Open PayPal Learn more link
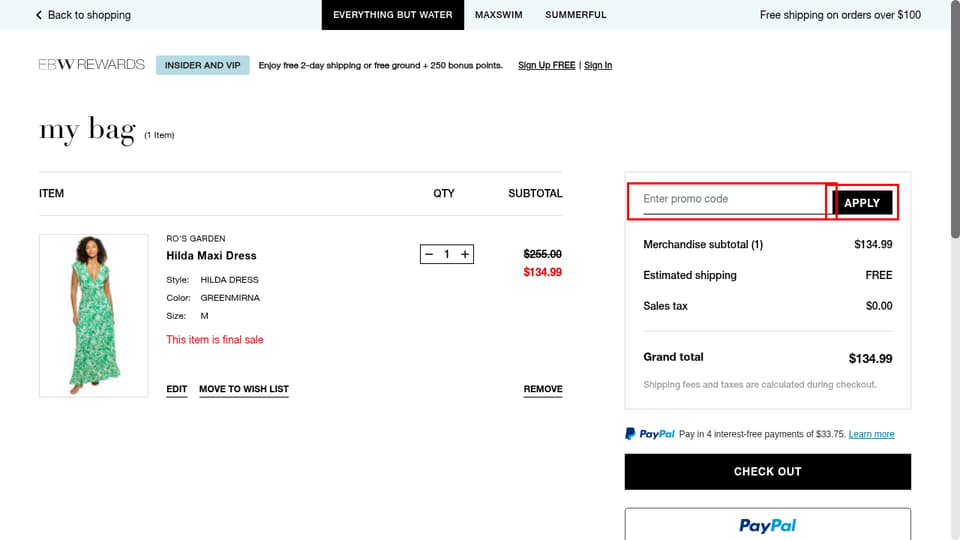 coord(871,434)
